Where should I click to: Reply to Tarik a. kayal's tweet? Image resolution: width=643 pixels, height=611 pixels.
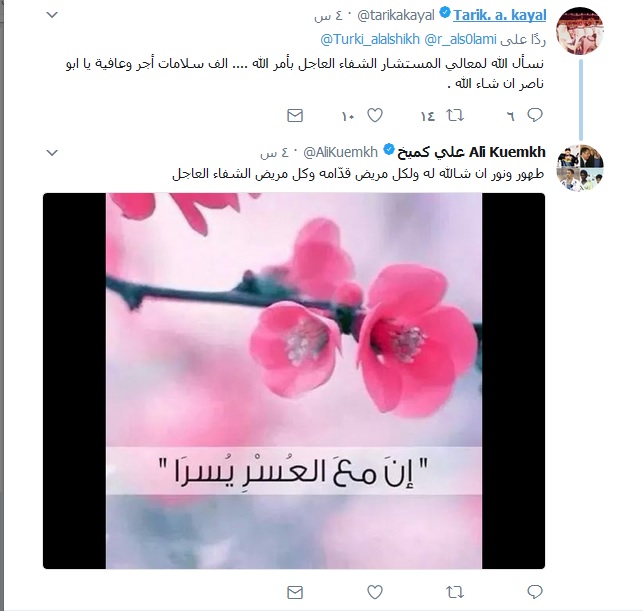pos(535,115)
